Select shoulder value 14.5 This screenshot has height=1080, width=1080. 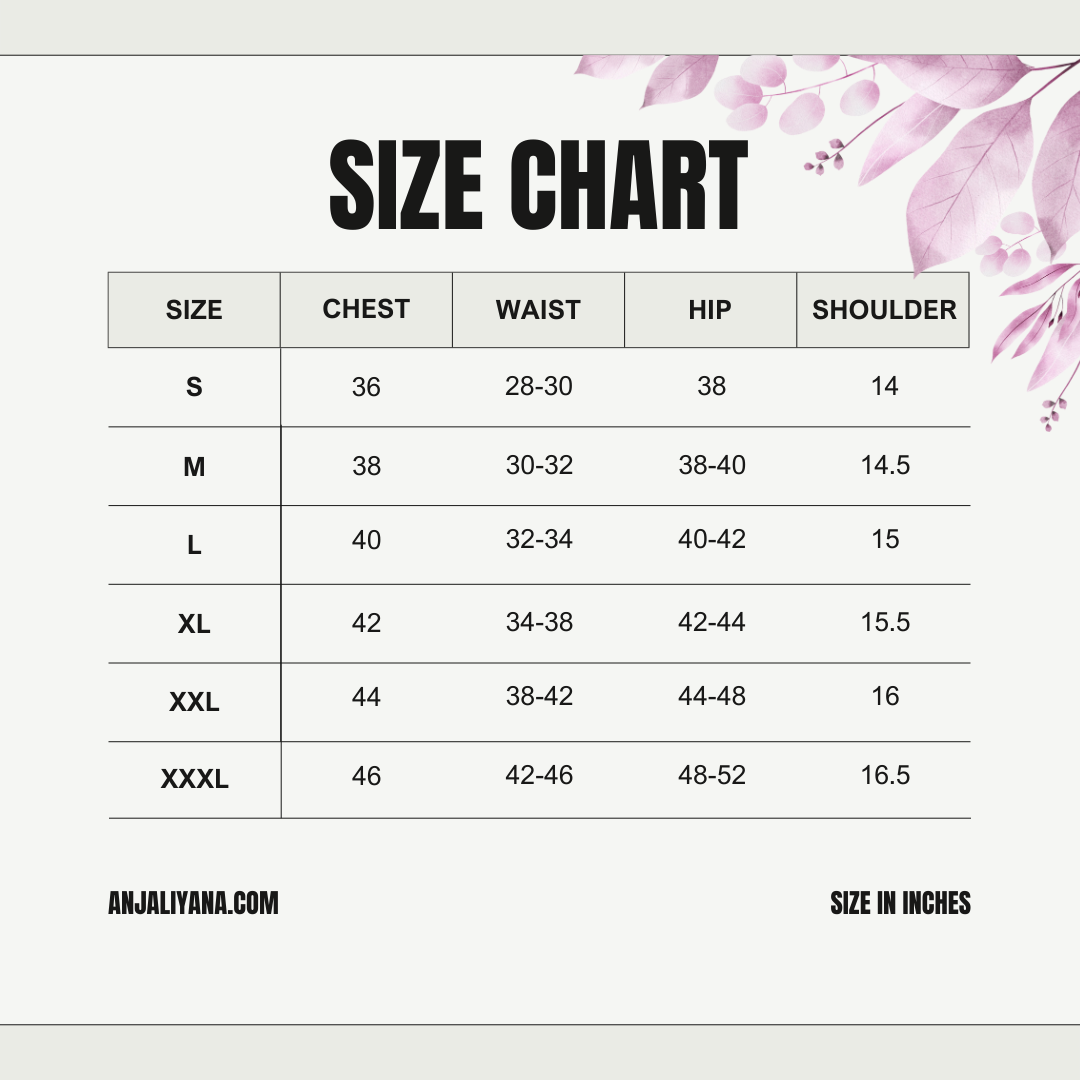tap(885, 465)
